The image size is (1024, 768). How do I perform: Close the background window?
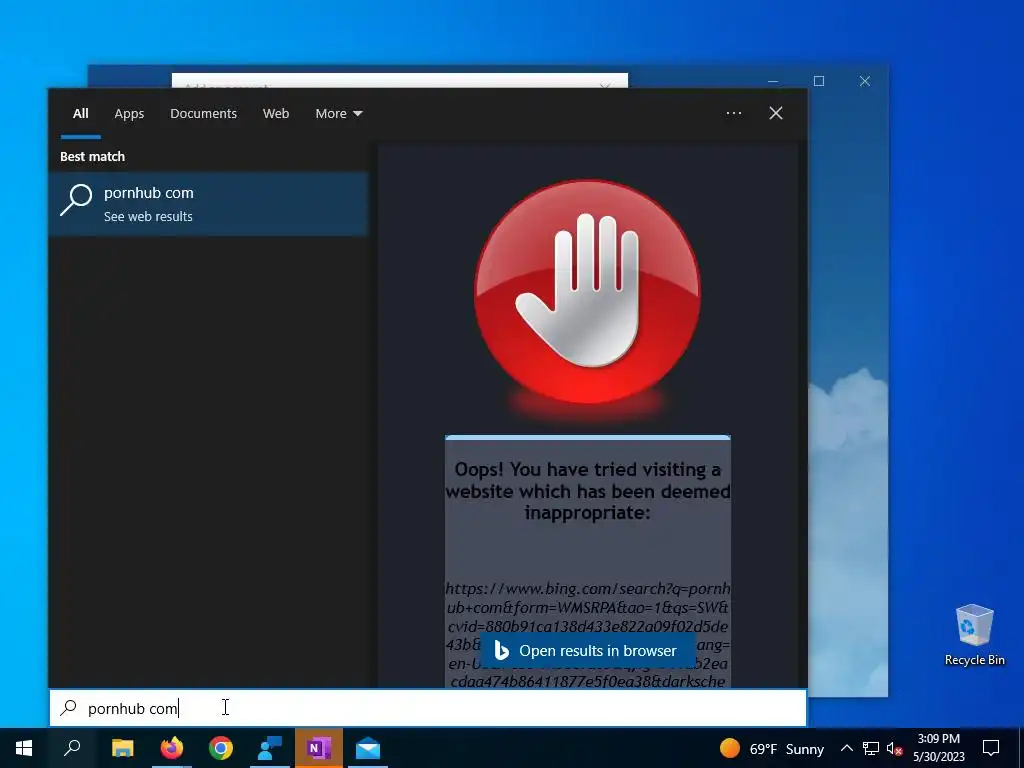pyautogui.click(x=865, y=81)
